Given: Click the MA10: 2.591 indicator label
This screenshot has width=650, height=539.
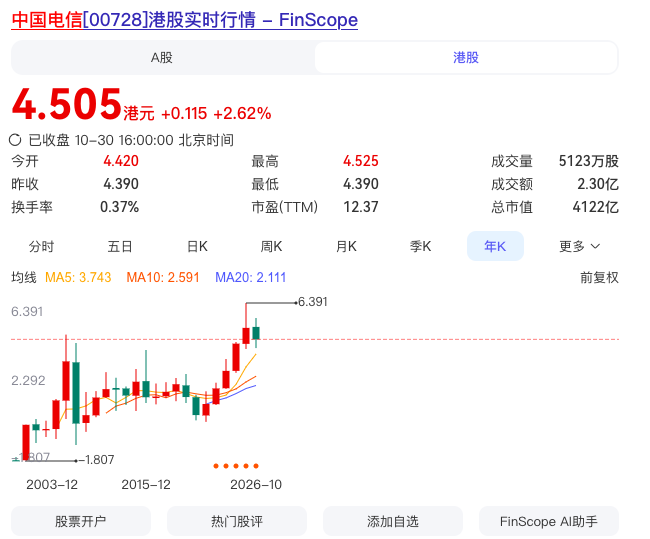Looking at the screenshot, I should (x=163, y=277).
